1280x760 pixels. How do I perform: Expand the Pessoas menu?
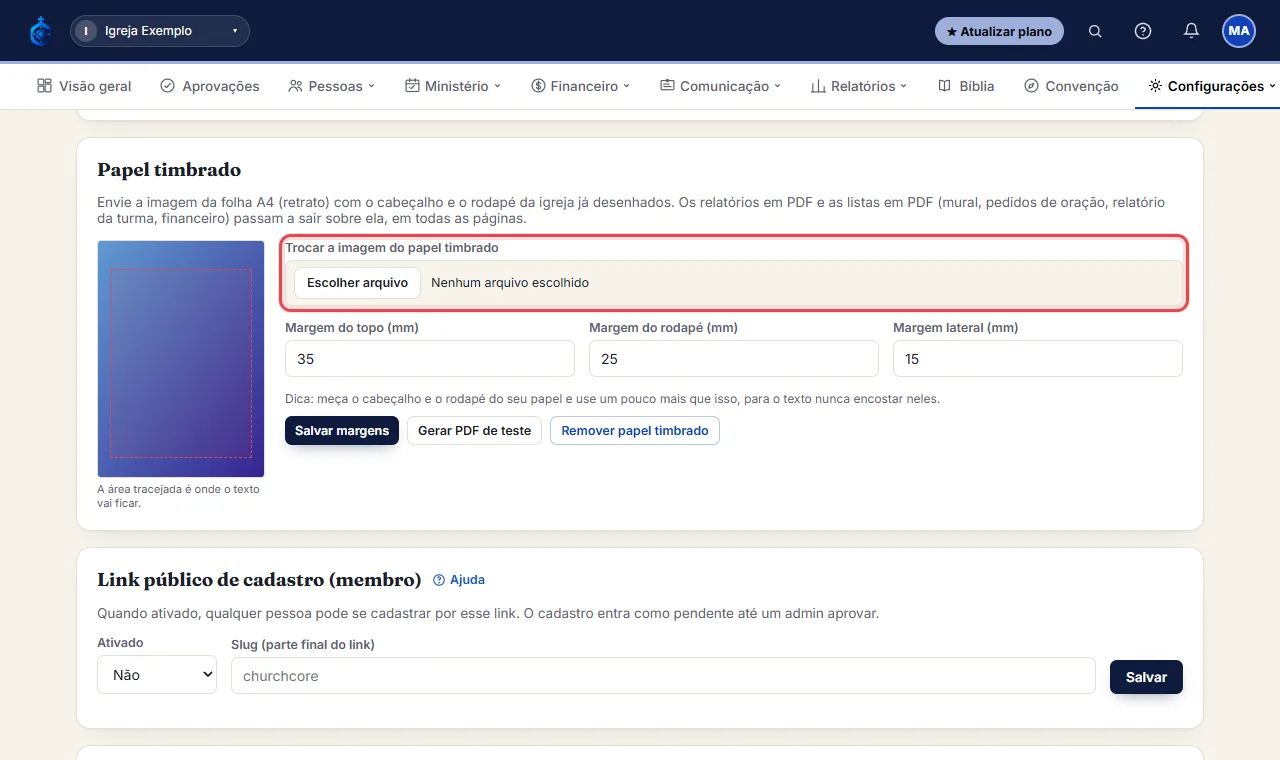coord(331,86)
